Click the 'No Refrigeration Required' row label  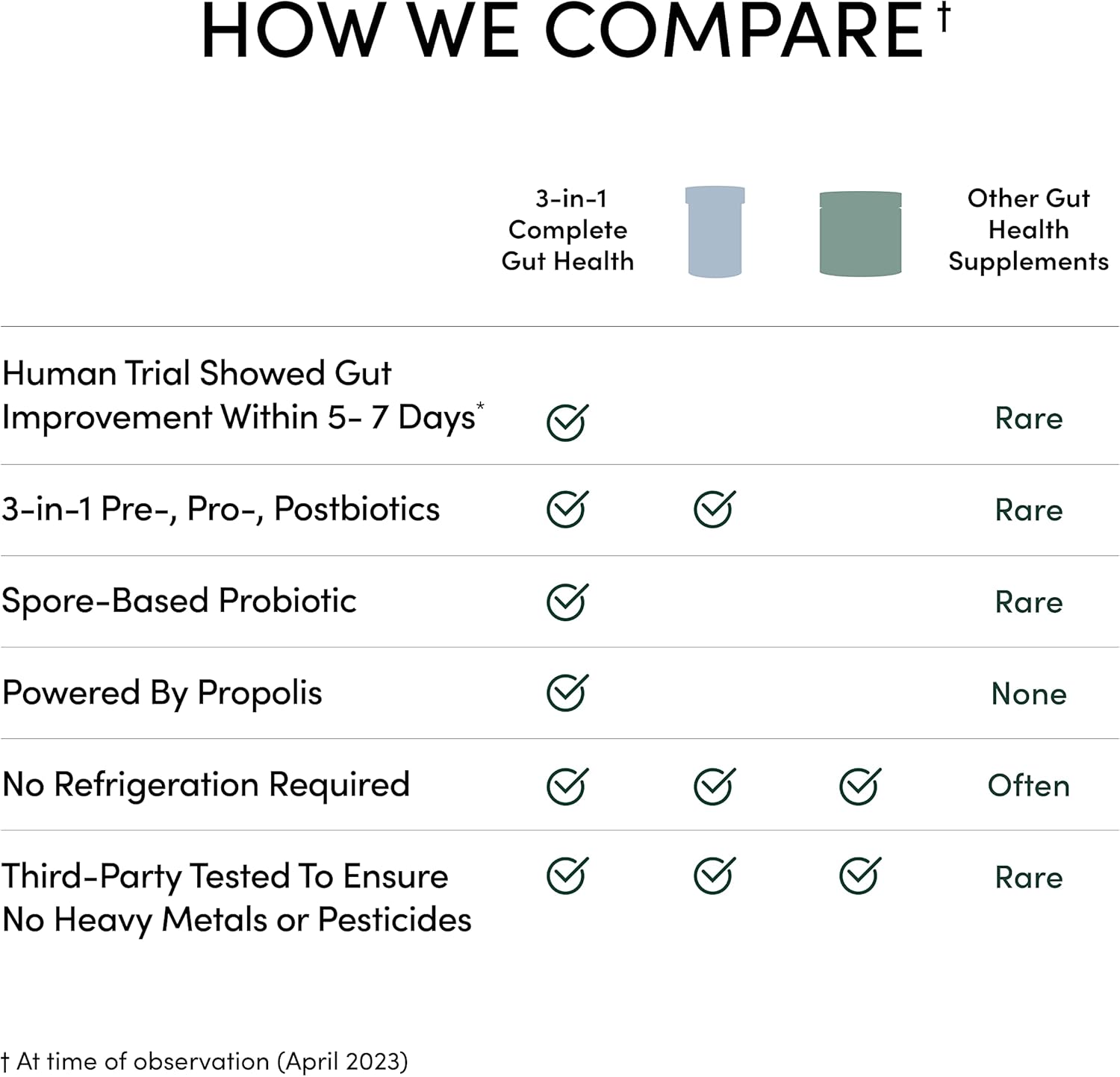coord(206,784)
